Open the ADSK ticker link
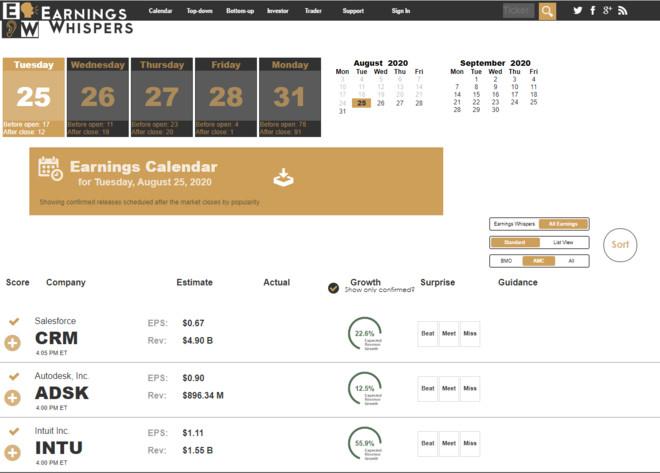Viewport: 660px width, 473px height. click(x=62, y=393)
